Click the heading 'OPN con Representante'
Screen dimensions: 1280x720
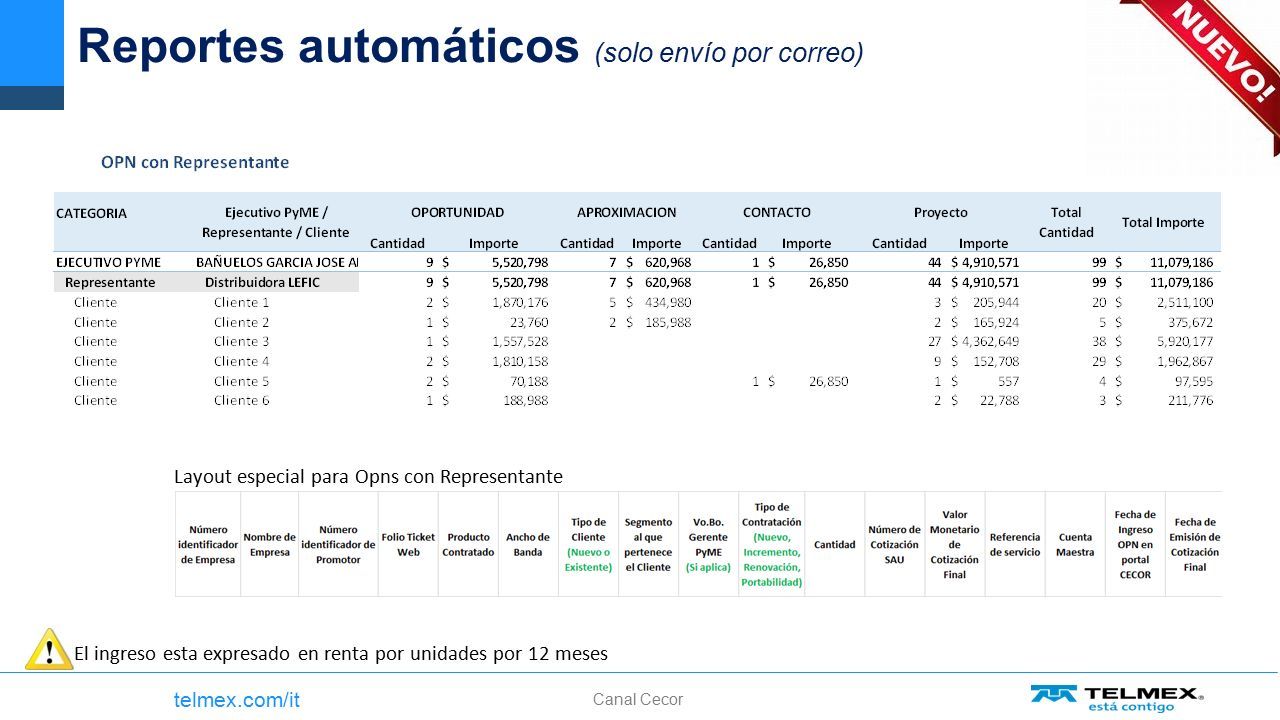click(195, 162)
